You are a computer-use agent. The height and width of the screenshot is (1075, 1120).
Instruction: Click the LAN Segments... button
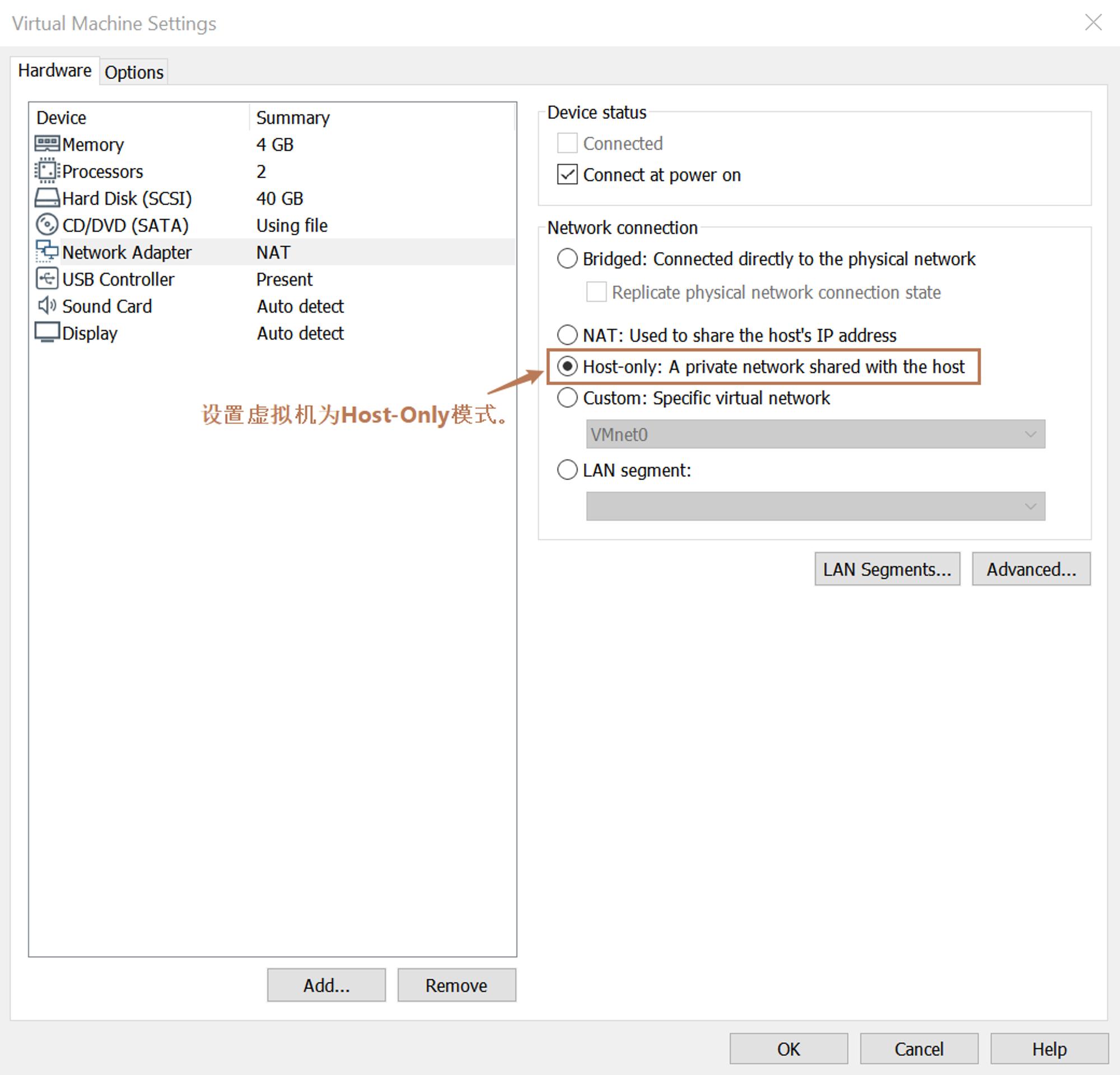point(887,569)
